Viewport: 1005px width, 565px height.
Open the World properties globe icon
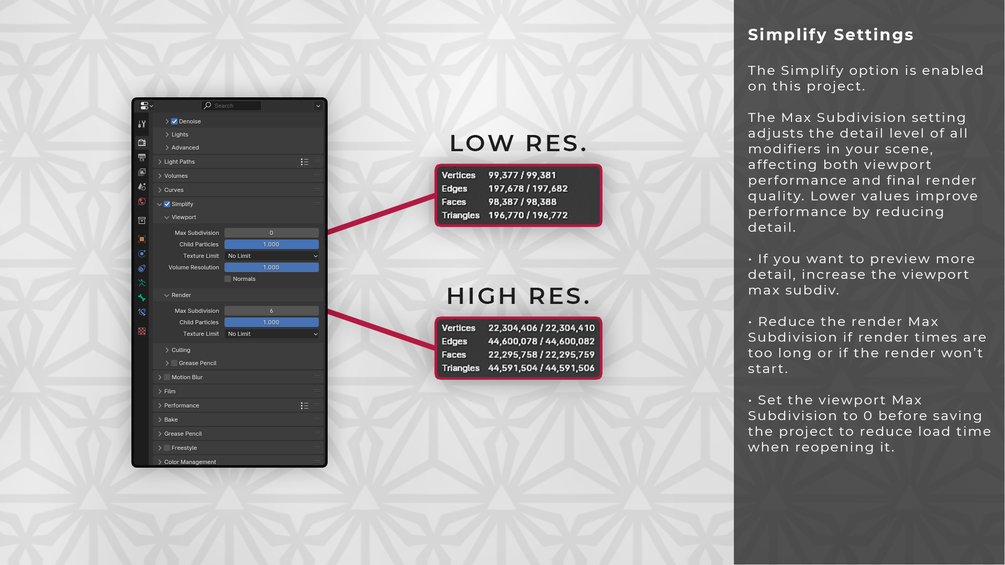pos(142,201)
